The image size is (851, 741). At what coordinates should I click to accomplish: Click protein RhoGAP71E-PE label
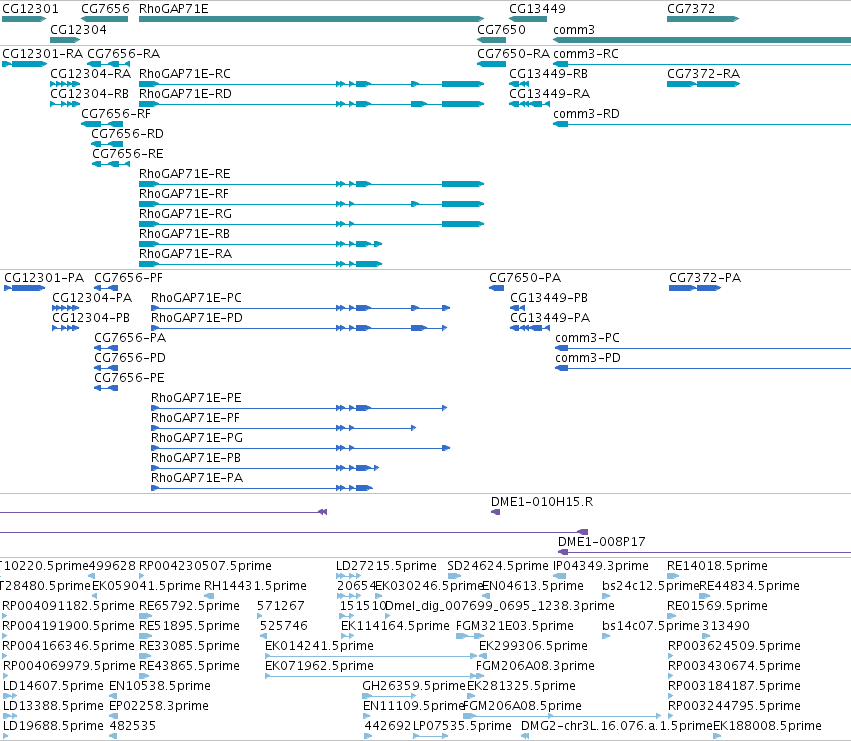pyautogui.click(x=196, y=398)
